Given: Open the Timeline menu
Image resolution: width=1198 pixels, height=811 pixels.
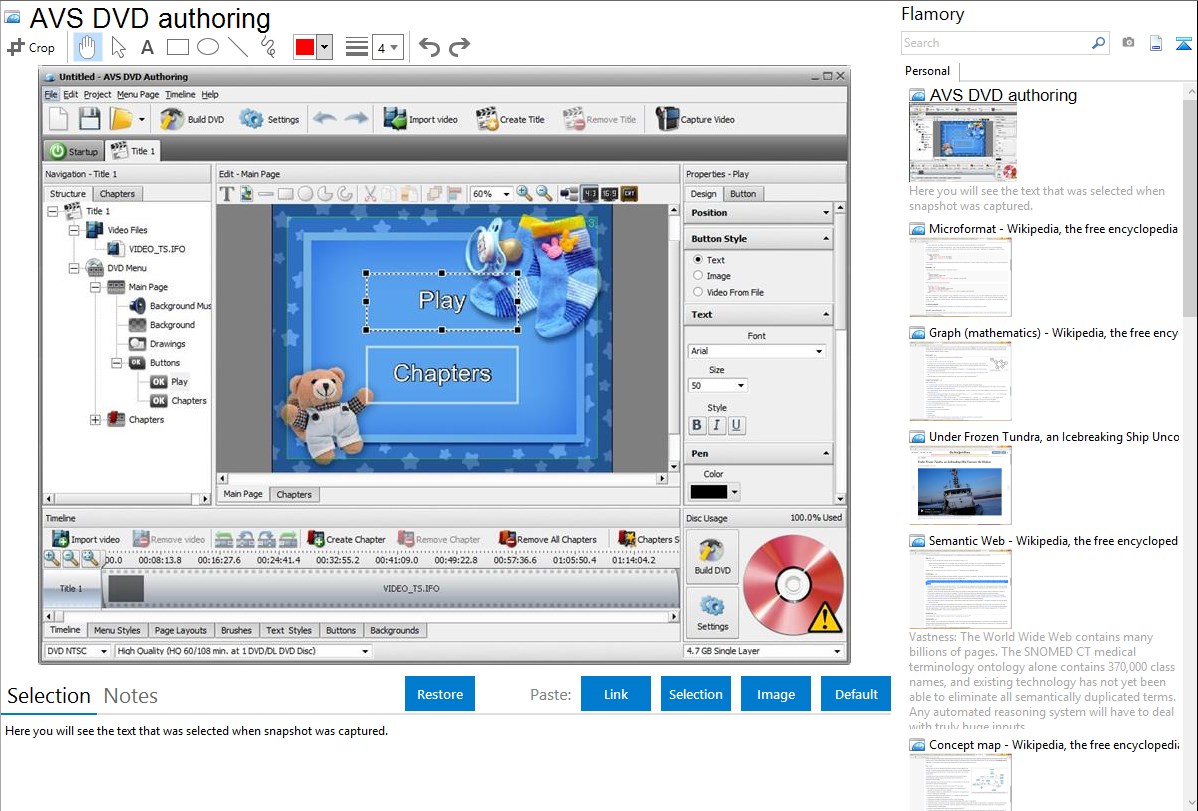Looking at the screenshot, I should pos(180,95).
